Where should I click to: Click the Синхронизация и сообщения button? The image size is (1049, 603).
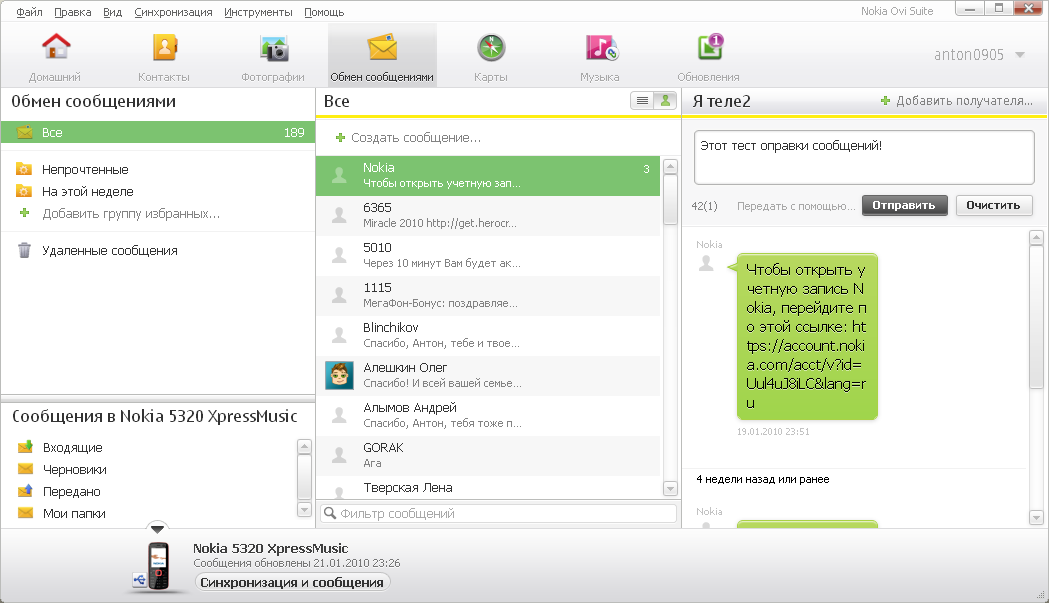click(292, 582)
